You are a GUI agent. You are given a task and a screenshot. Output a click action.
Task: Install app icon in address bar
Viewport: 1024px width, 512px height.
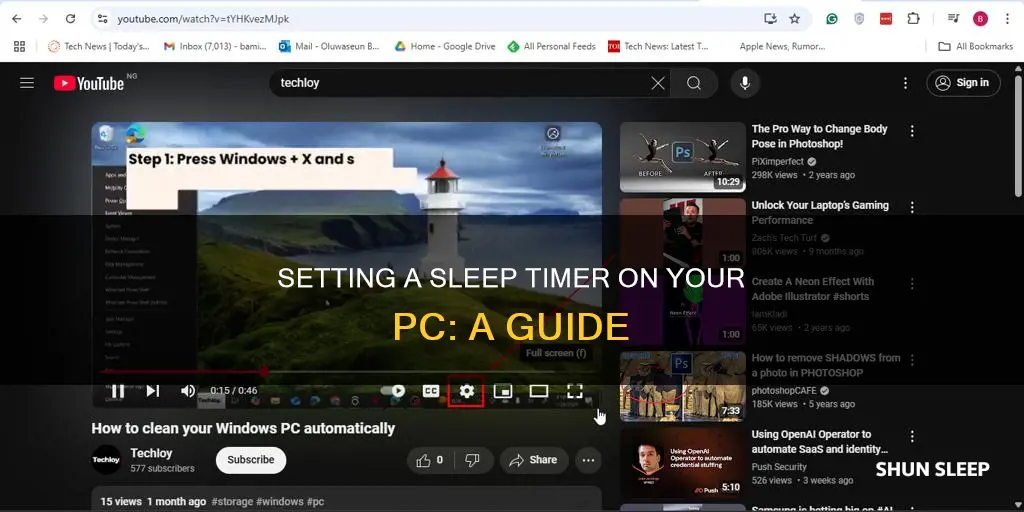point(771,19)
